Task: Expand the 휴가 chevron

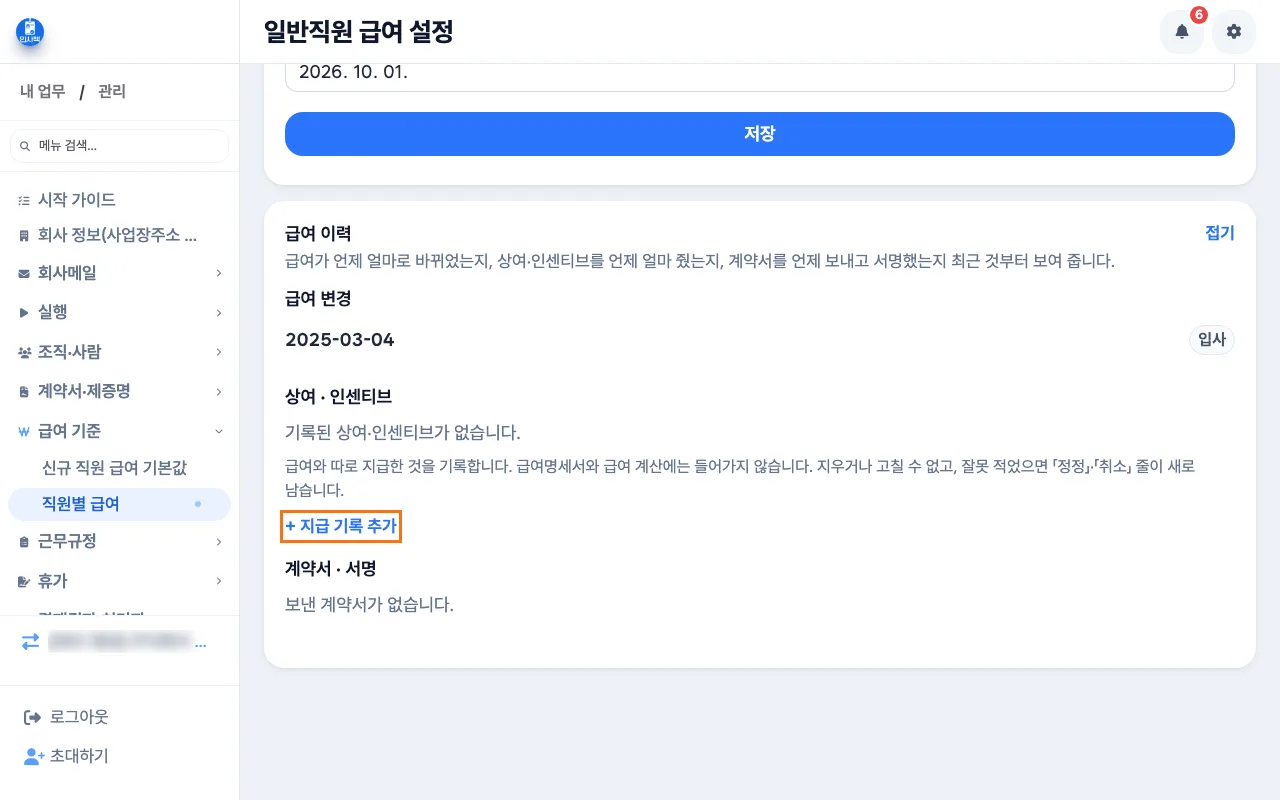Action: tap(218, 581)
